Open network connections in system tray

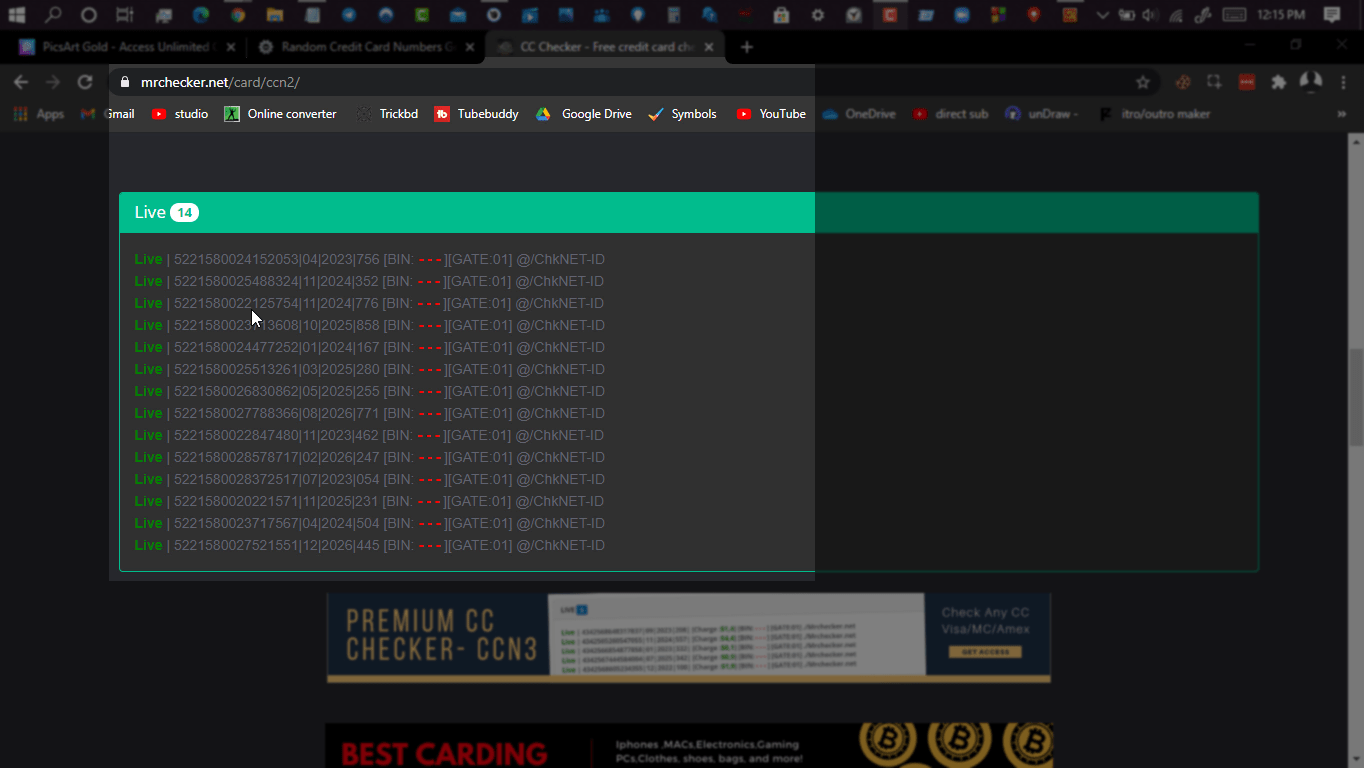1176,15
